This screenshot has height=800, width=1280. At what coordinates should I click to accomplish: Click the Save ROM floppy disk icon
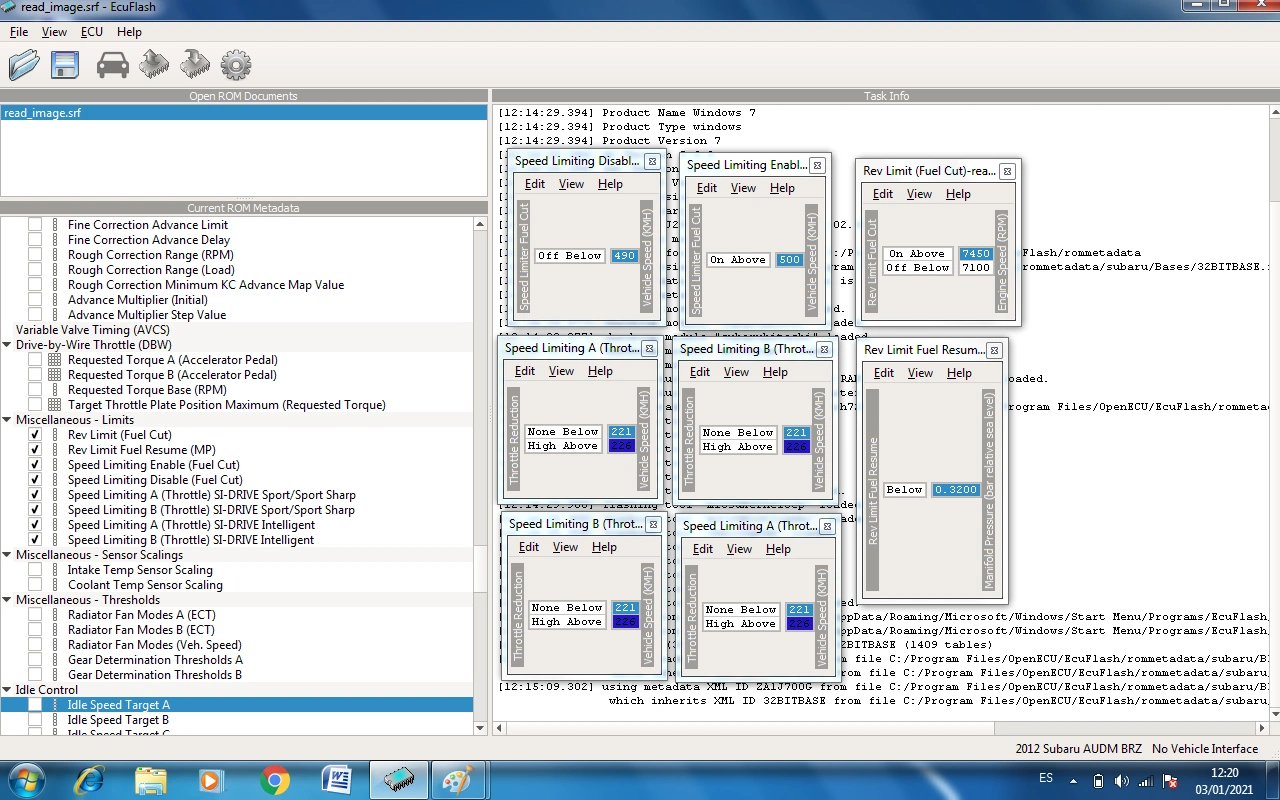65,65
